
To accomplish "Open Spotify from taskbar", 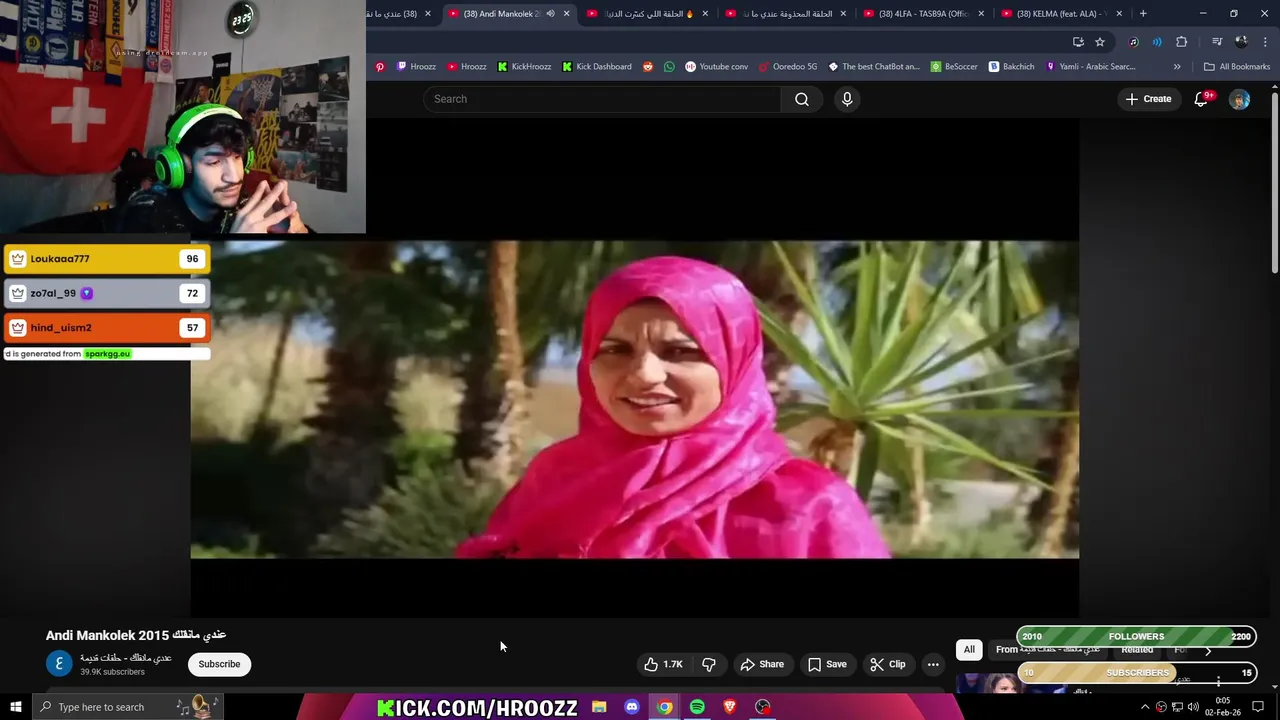I will click(697, 707).
